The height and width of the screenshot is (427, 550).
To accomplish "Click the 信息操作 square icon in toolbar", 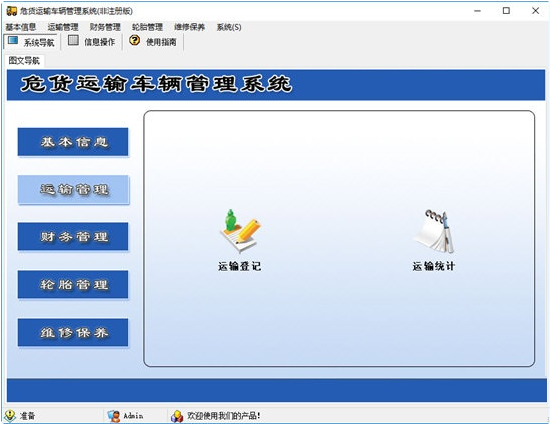I will 73,40.
